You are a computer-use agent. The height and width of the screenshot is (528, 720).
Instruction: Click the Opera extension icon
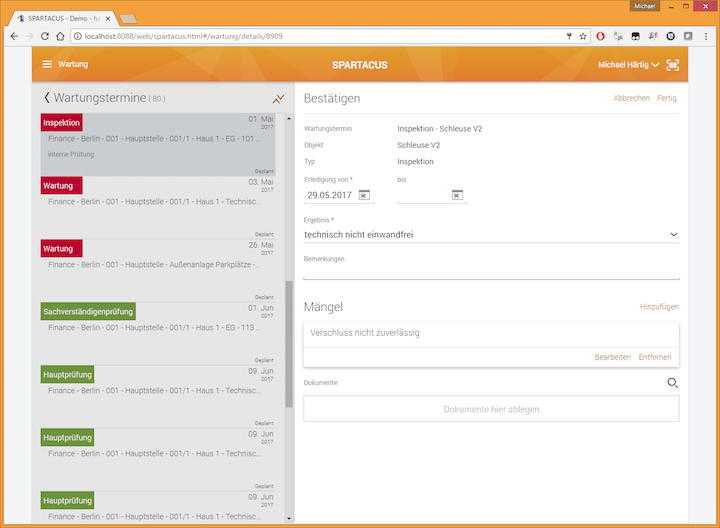pos(600,36)
